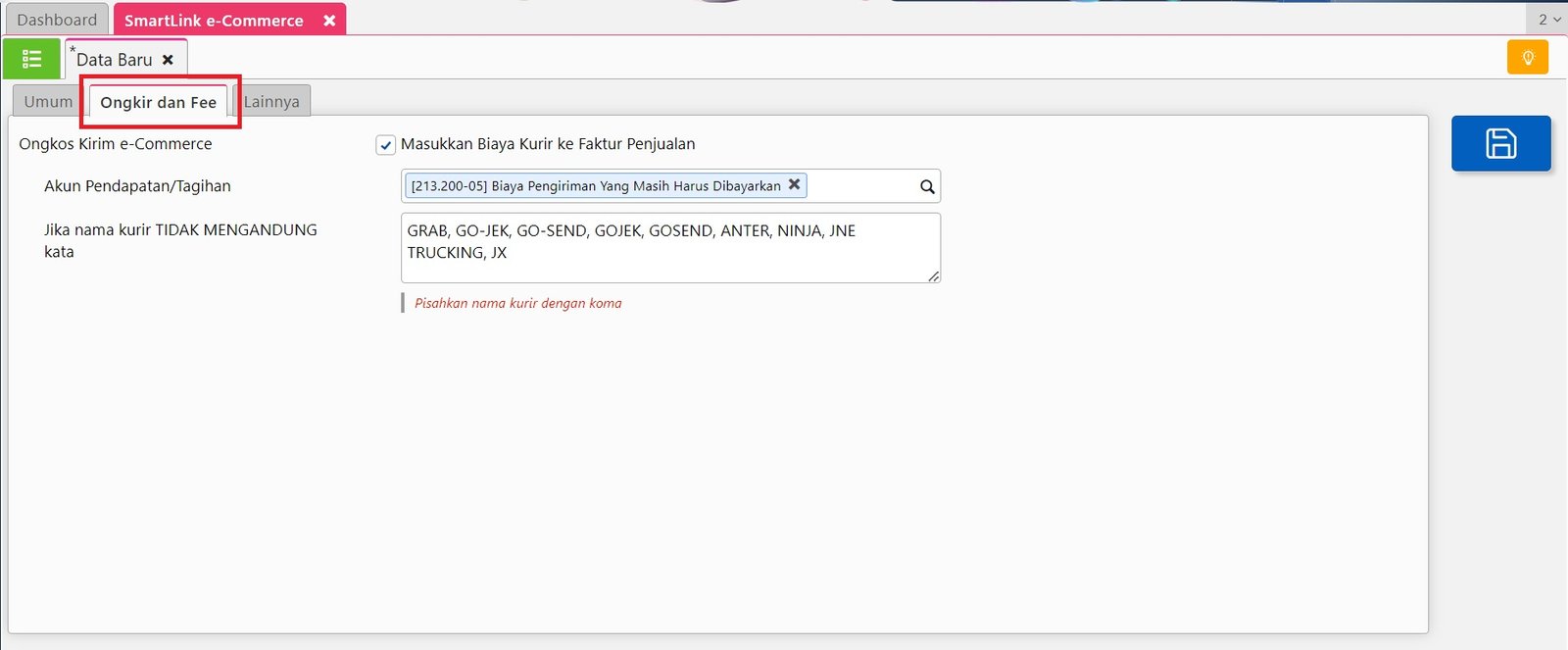Click the magnifier search icon in the account field
The image size is (1568, 650).
(927, 186)
